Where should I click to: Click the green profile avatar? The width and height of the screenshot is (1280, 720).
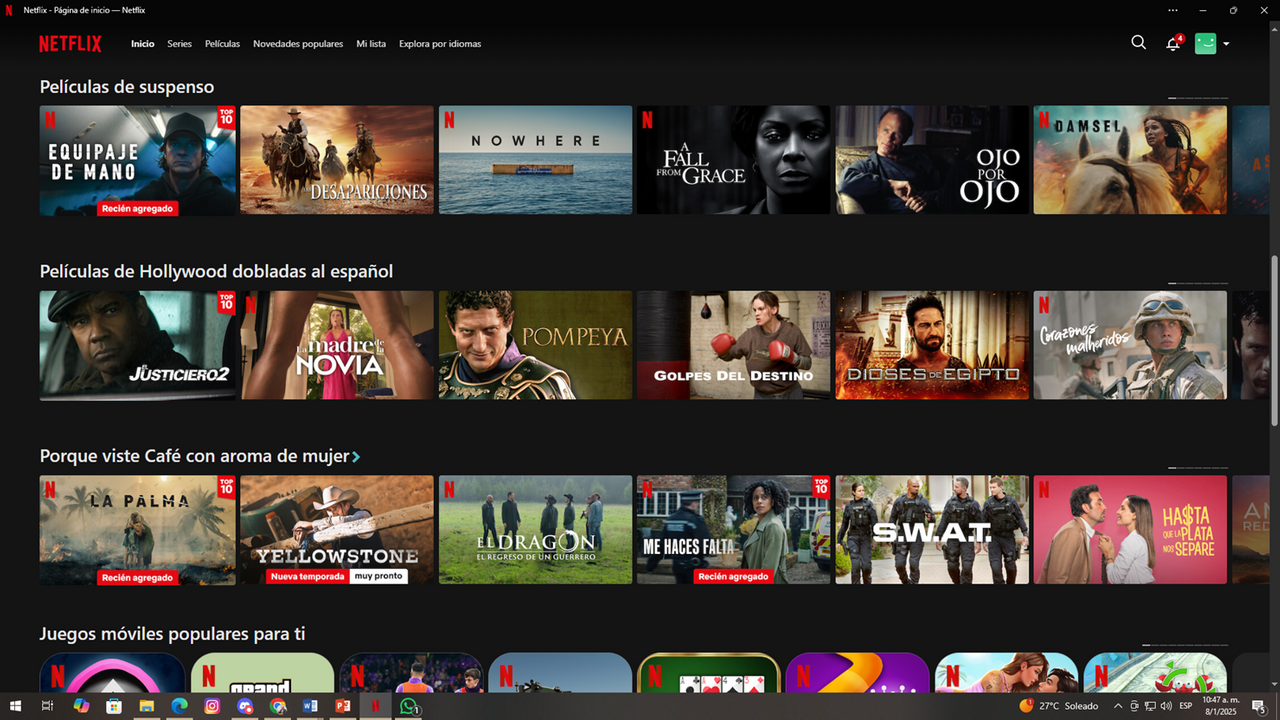click(1205, 43)
